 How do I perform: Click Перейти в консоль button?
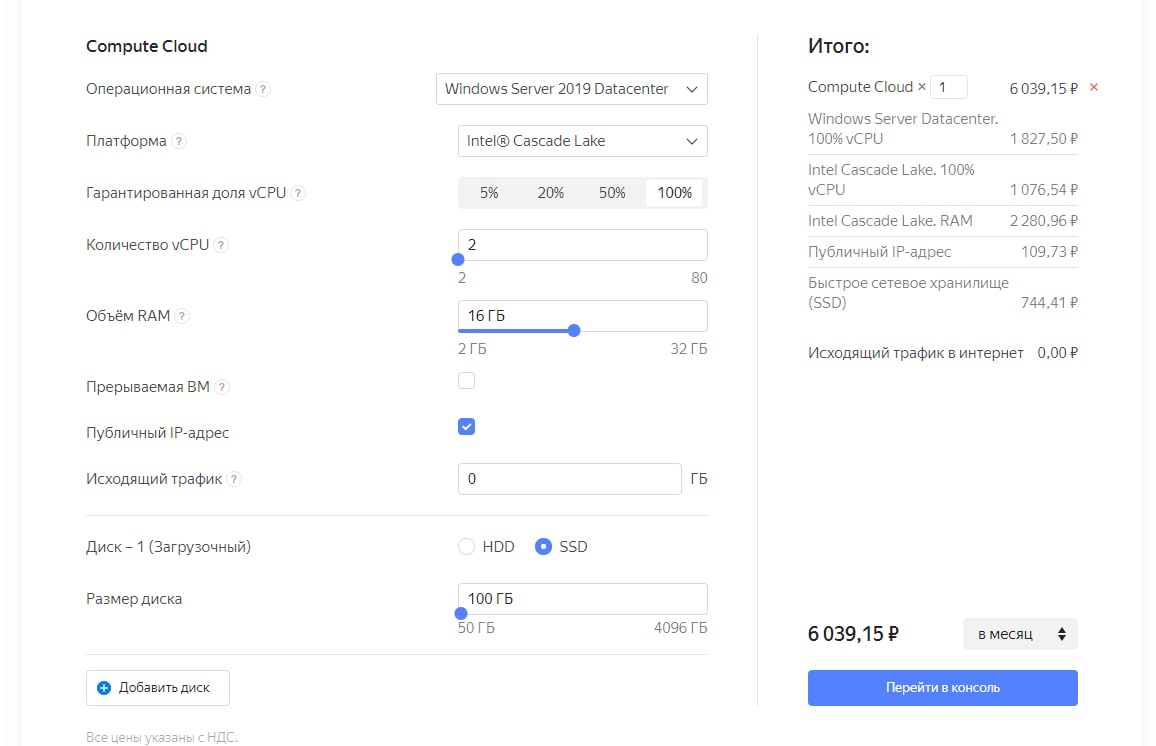coord(942,688)
